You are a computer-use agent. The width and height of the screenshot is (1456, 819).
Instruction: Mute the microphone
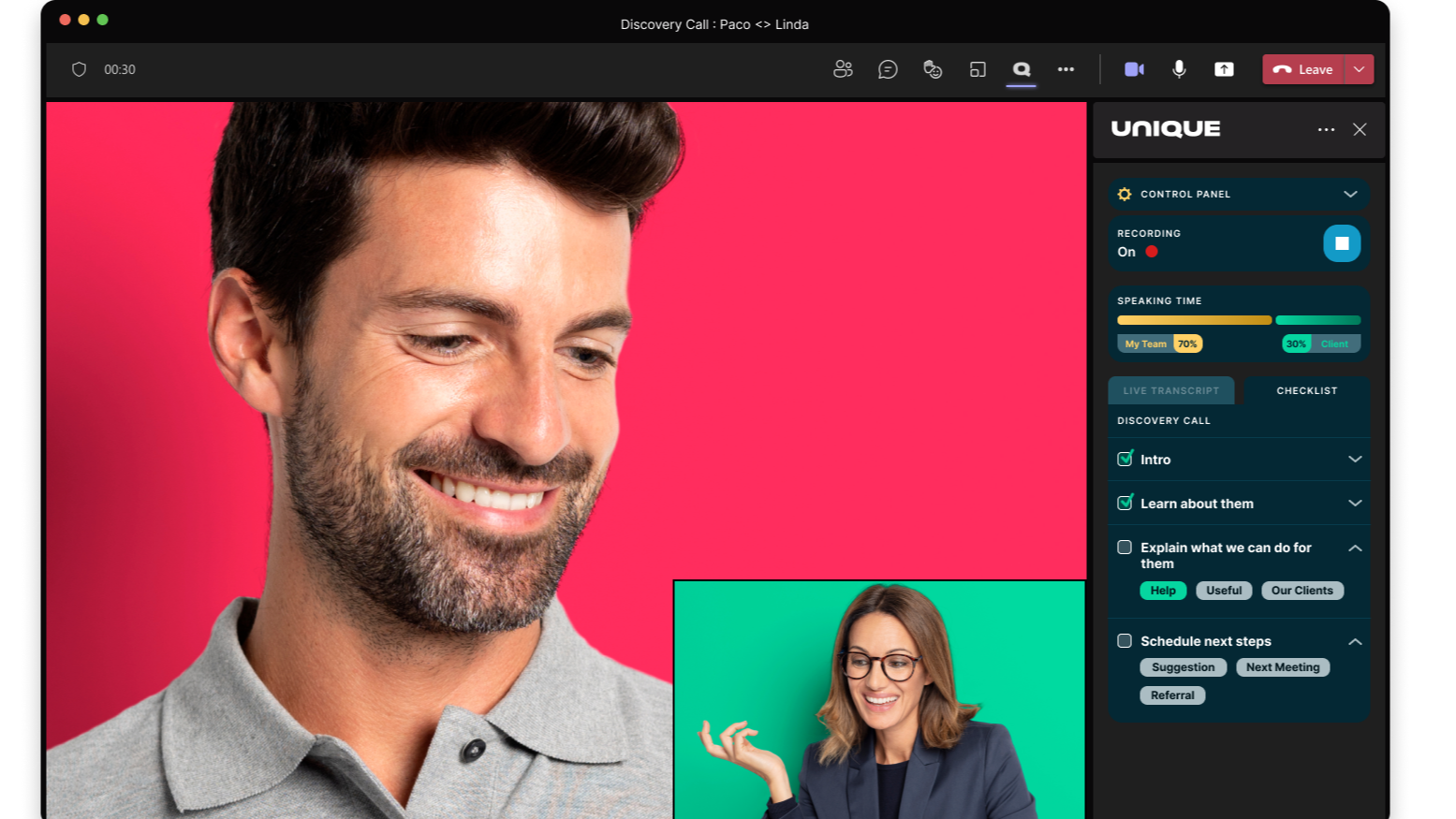click(x=1179, y=69)
